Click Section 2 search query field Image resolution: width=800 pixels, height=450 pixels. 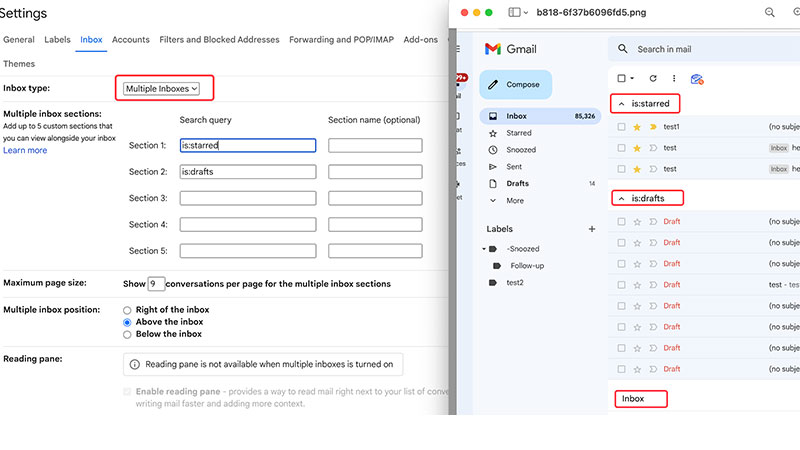click(x=248, y=172)
